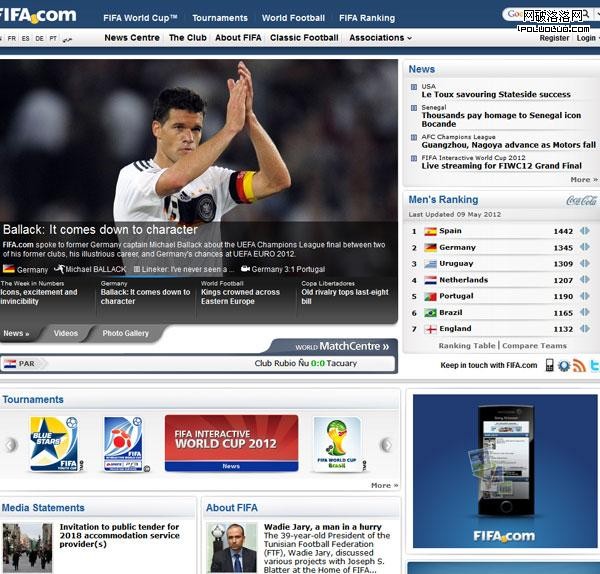Click the public tender street thumbnail
Viewport: 600px width, 574px height.
(27, 547)
